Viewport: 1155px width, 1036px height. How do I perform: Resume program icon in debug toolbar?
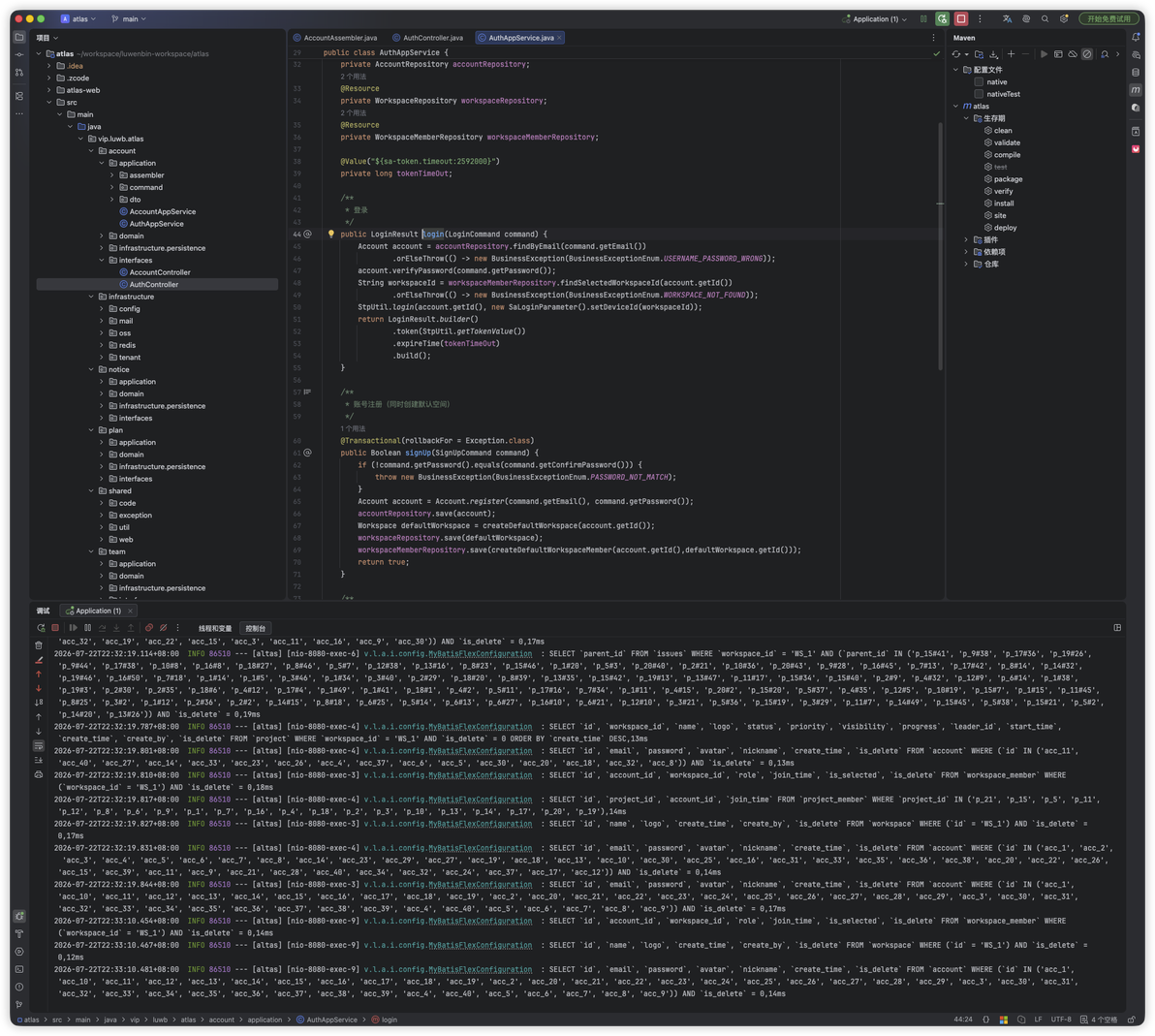pyautogui.click(x=73, y=628)
